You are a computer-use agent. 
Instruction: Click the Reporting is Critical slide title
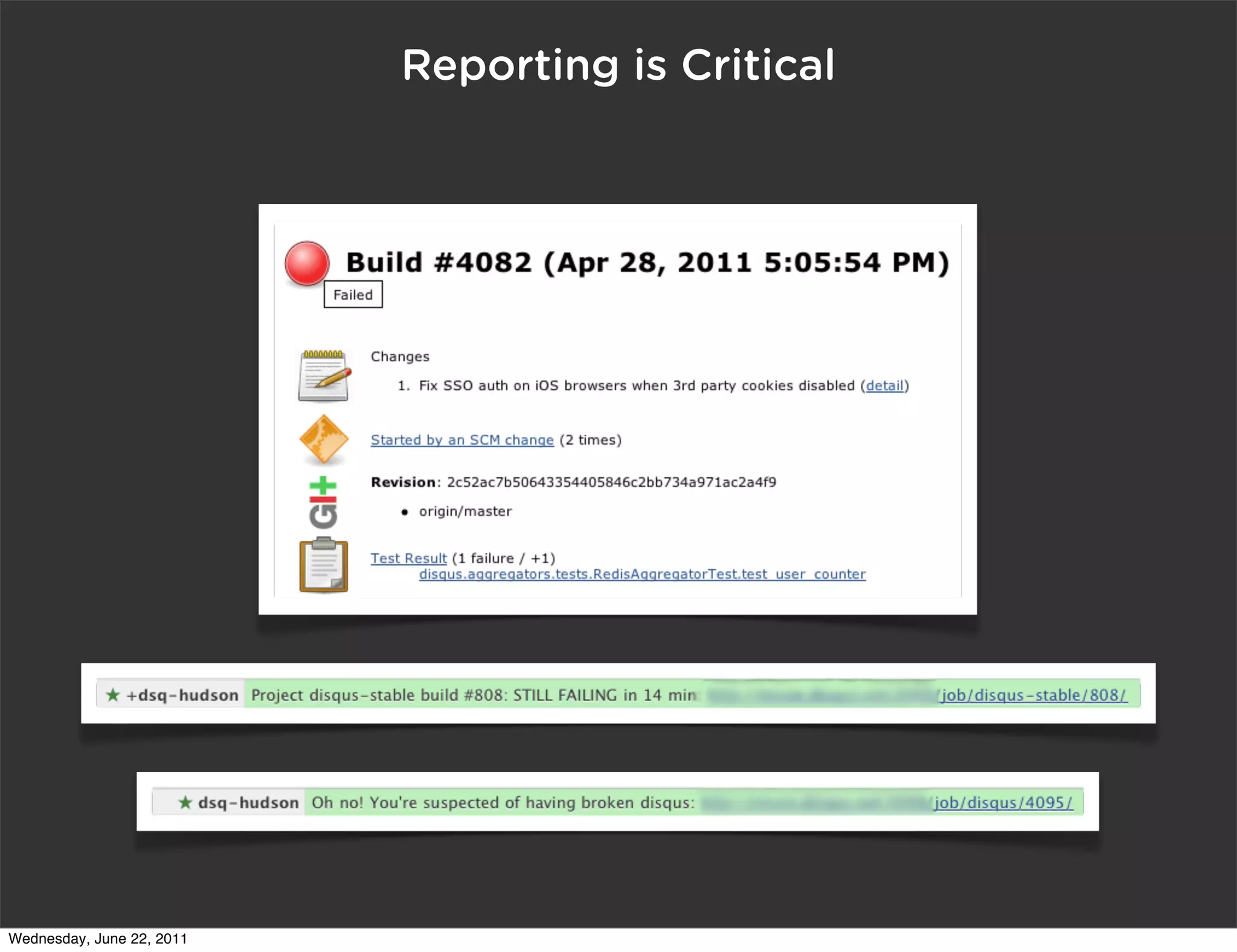click(618, 65)
